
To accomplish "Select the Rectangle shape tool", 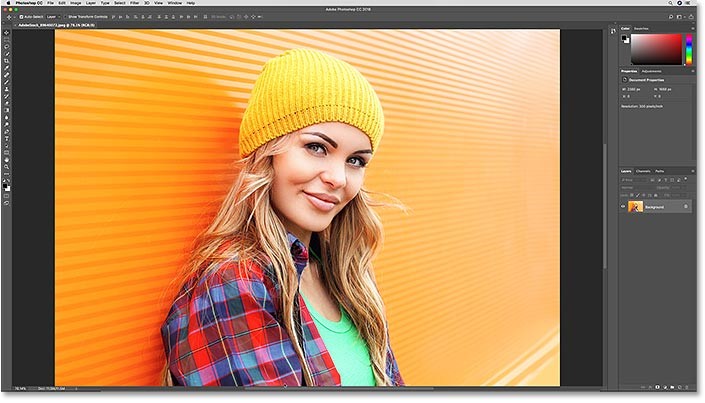I will tap(6, 152).
